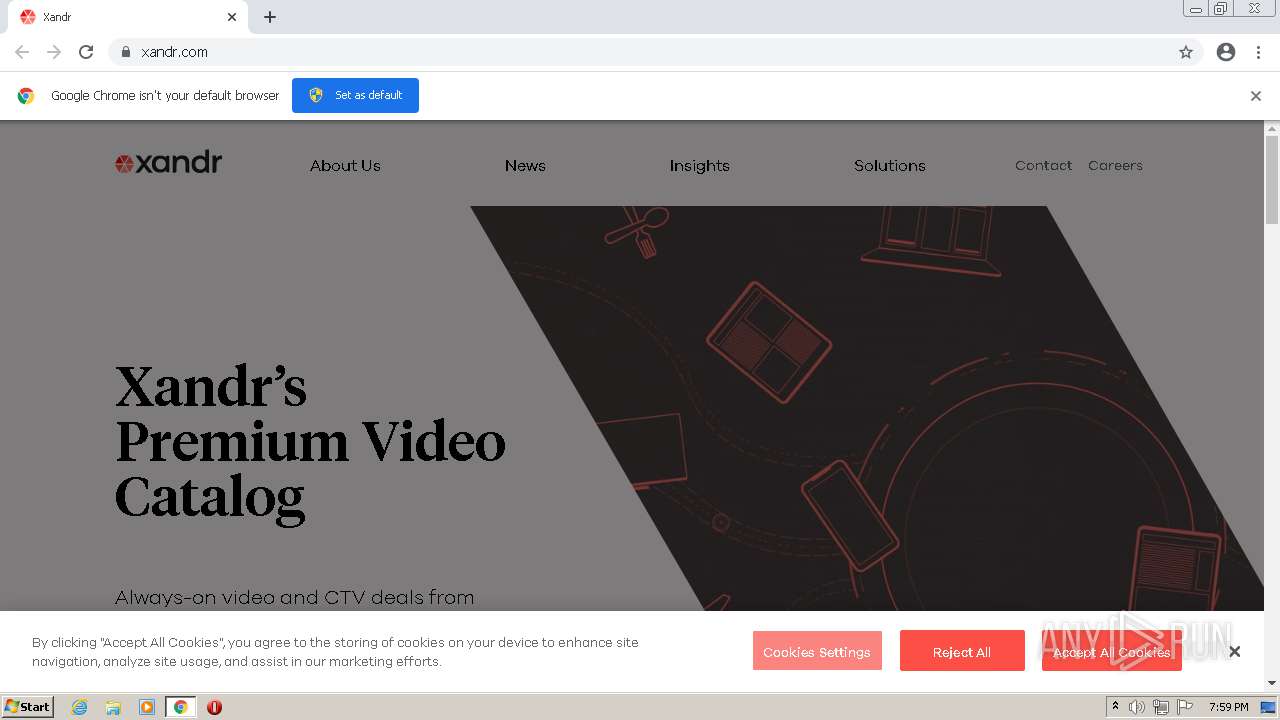Go to the Contact page
Screen dimensions: 1280x720
tap(1043, 166)
